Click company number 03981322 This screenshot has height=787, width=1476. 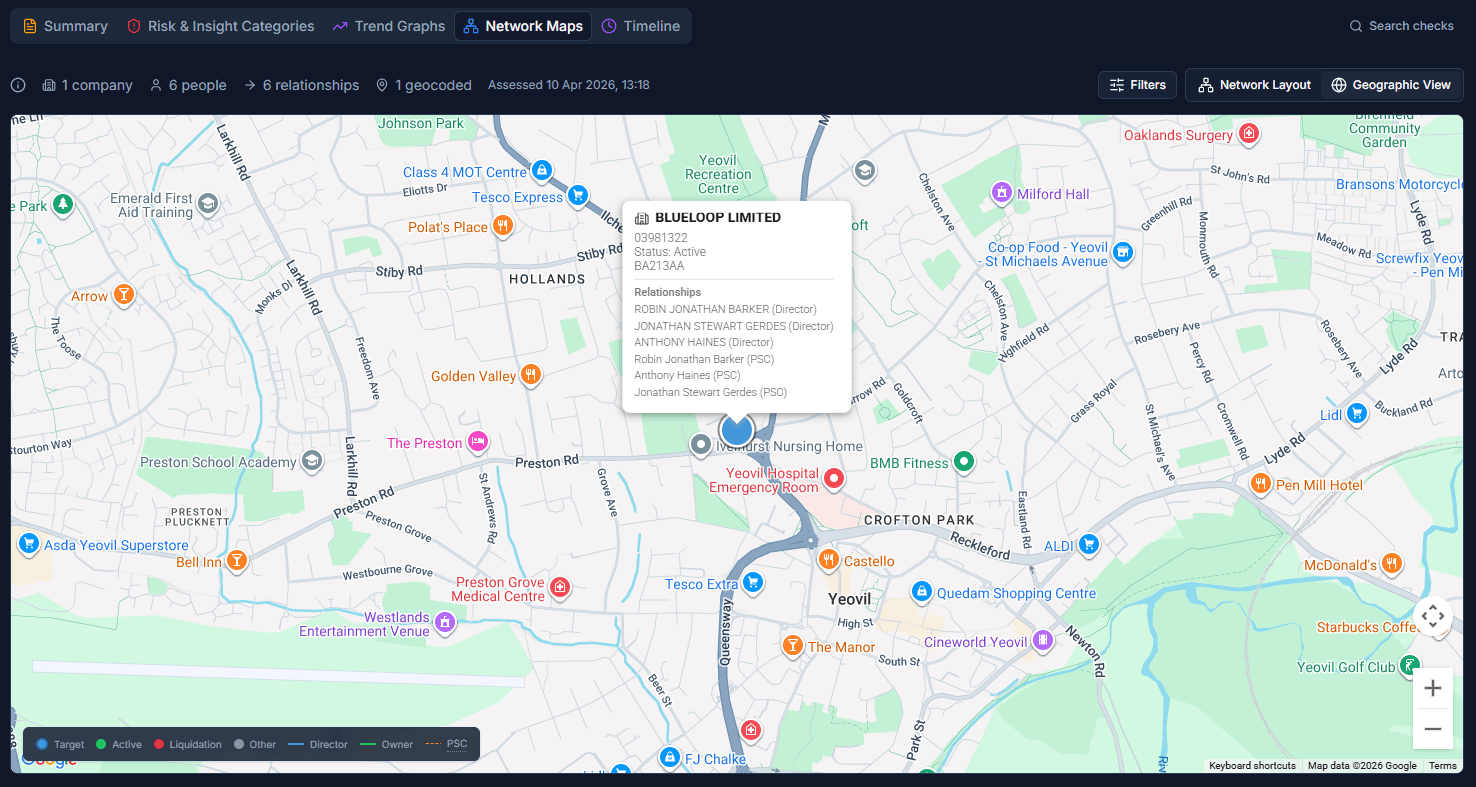pyautogui.click(x=661, y=238)
